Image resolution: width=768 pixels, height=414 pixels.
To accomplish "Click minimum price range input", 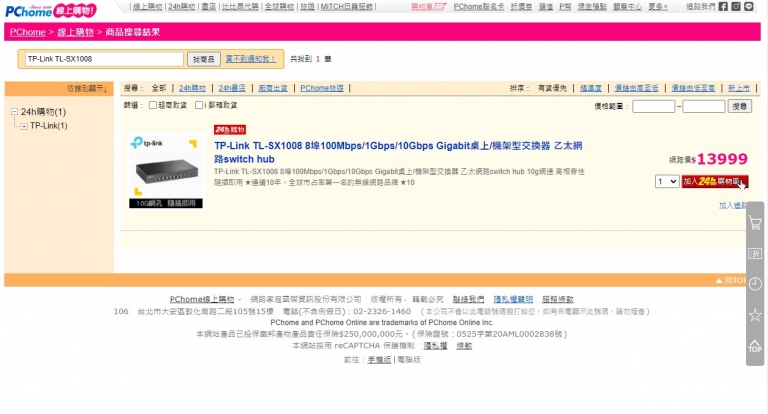I will [x=653, y=106].
